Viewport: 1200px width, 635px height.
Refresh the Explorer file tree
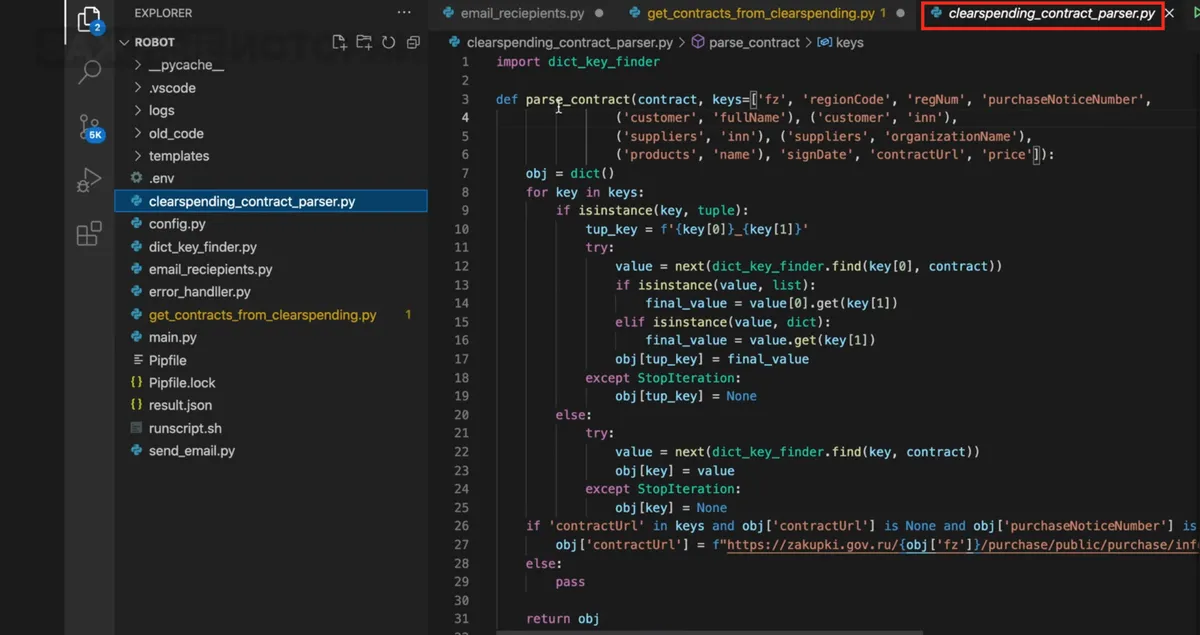pyautogui.click(x=388, y=42)
